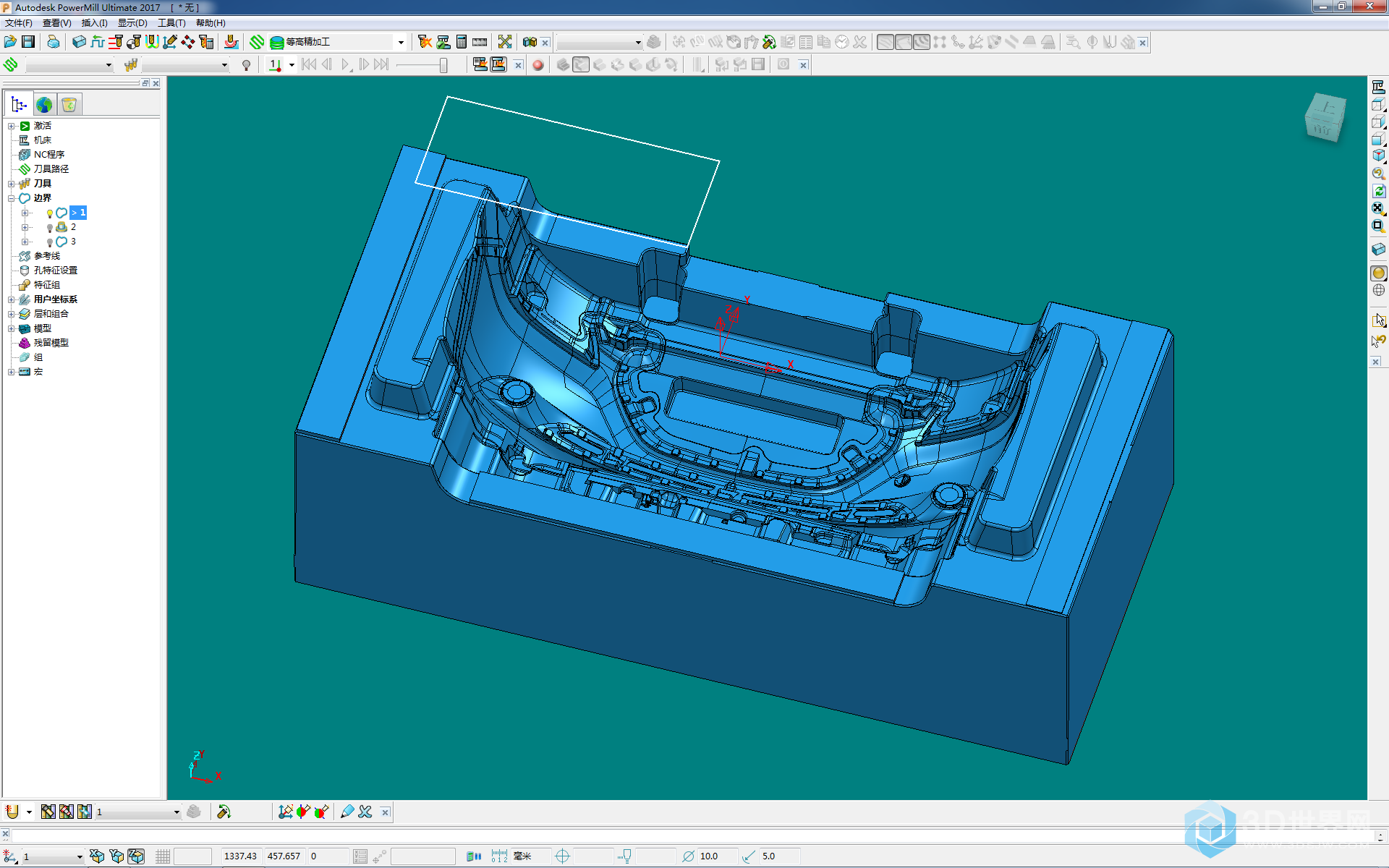Viewport: 1389px width, 868px height.
Task: Click the boundary editor pencil icon
Action: [347, 812]
